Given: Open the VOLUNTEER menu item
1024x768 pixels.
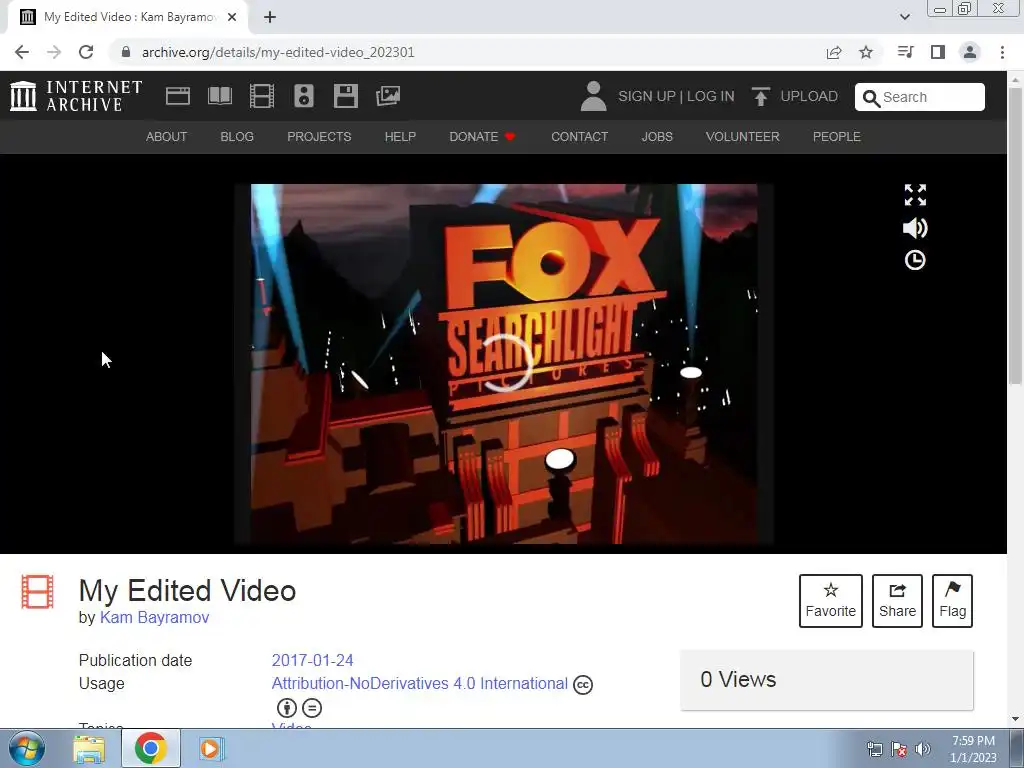Looking at the screenshot, I should (x=743, y=136).
